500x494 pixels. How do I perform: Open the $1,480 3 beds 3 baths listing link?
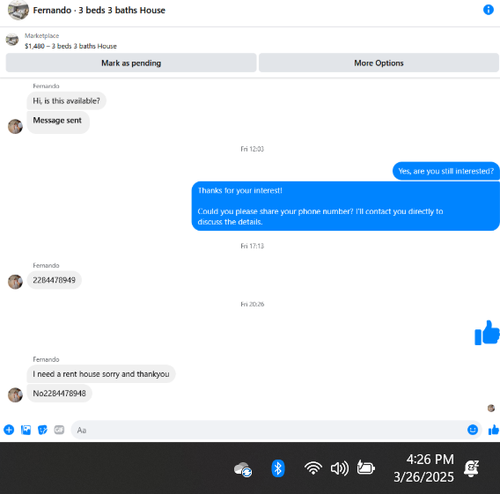(x=71, y=46)
